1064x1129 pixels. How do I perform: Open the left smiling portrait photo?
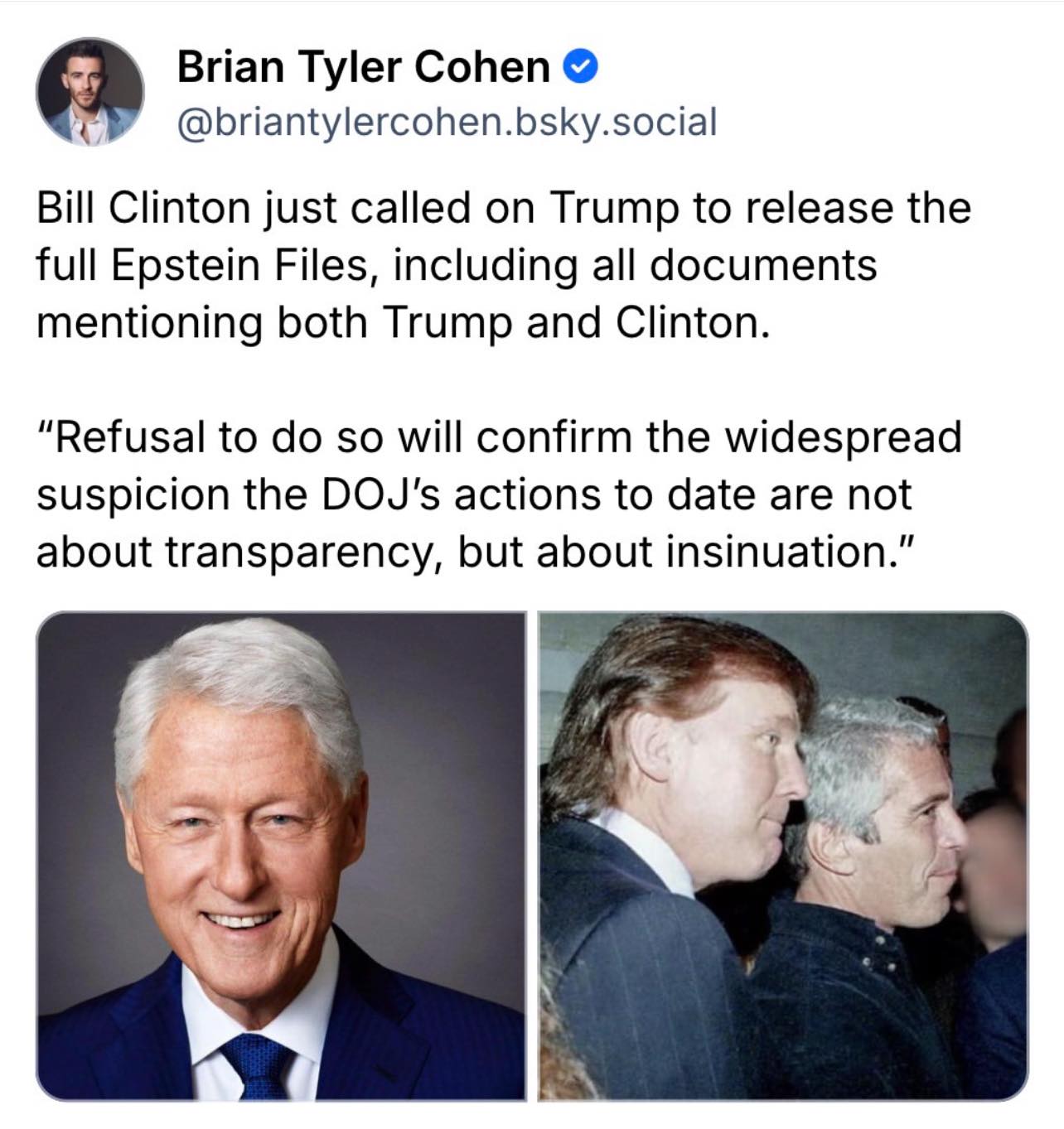(281, 856)
